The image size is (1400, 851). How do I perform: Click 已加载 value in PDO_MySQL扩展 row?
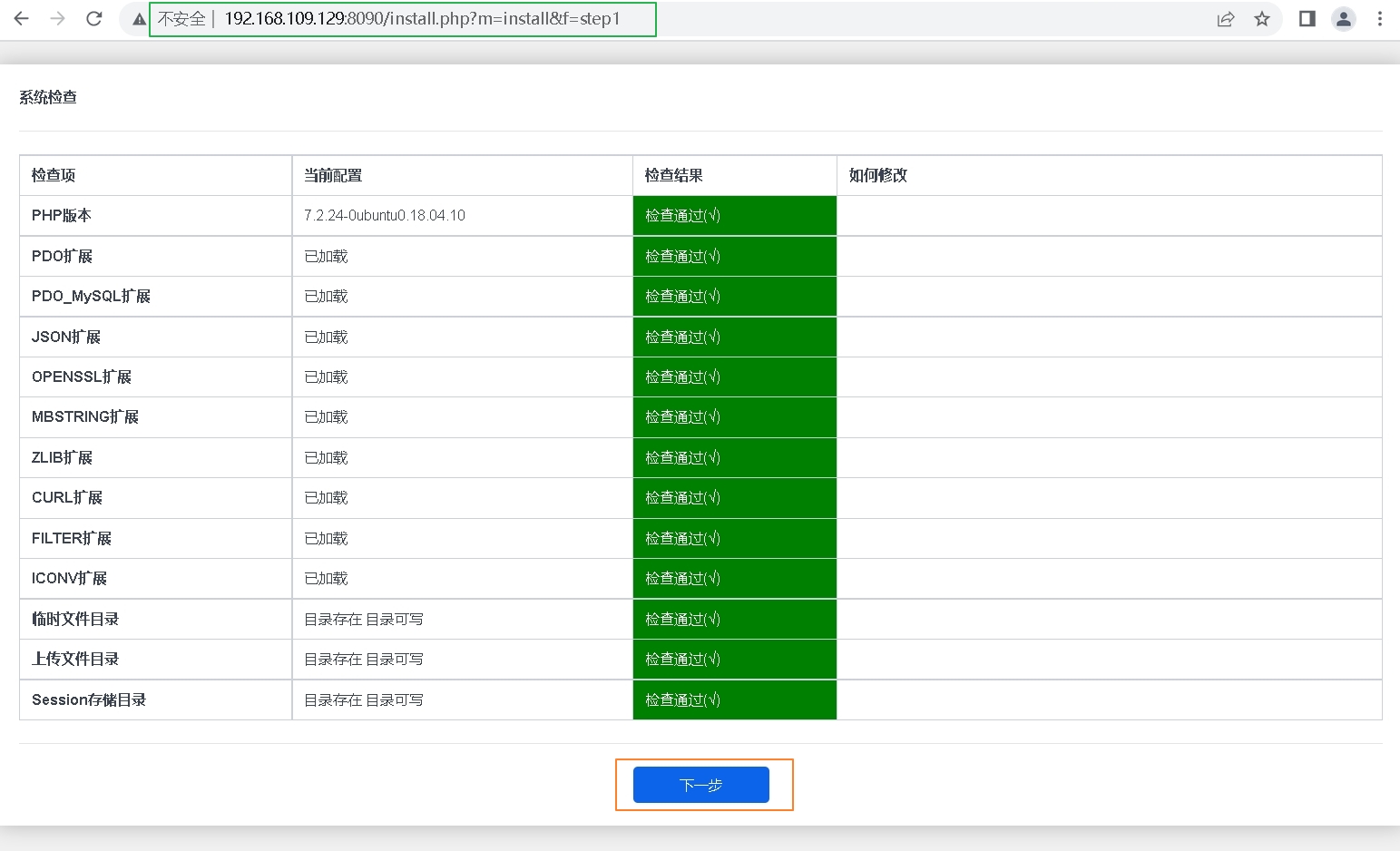click(326, 297)
